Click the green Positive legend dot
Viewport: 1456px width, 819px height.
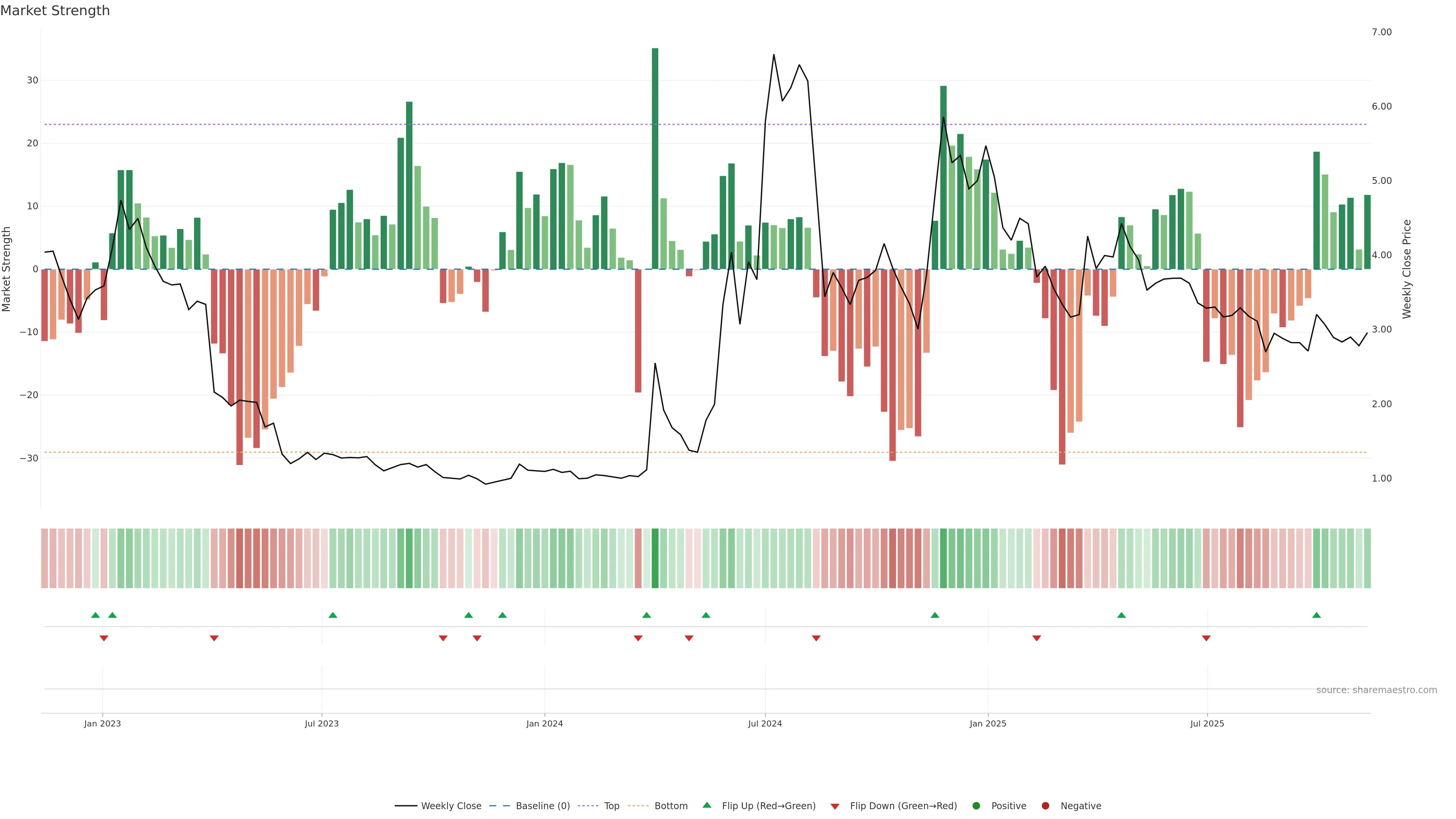pos(976,806)
